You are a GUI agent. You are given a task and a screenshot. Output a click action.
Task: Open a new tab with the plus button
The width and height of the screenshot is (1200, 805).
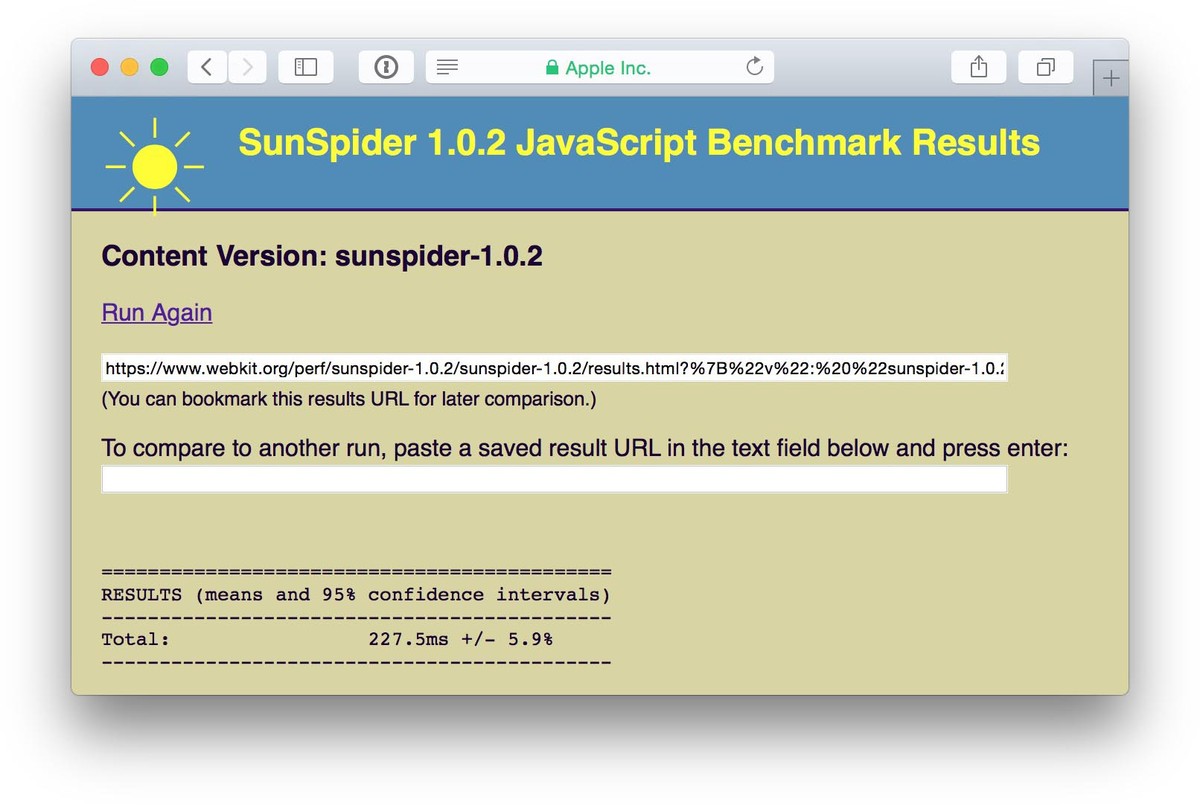click(x=1111, y=79)
